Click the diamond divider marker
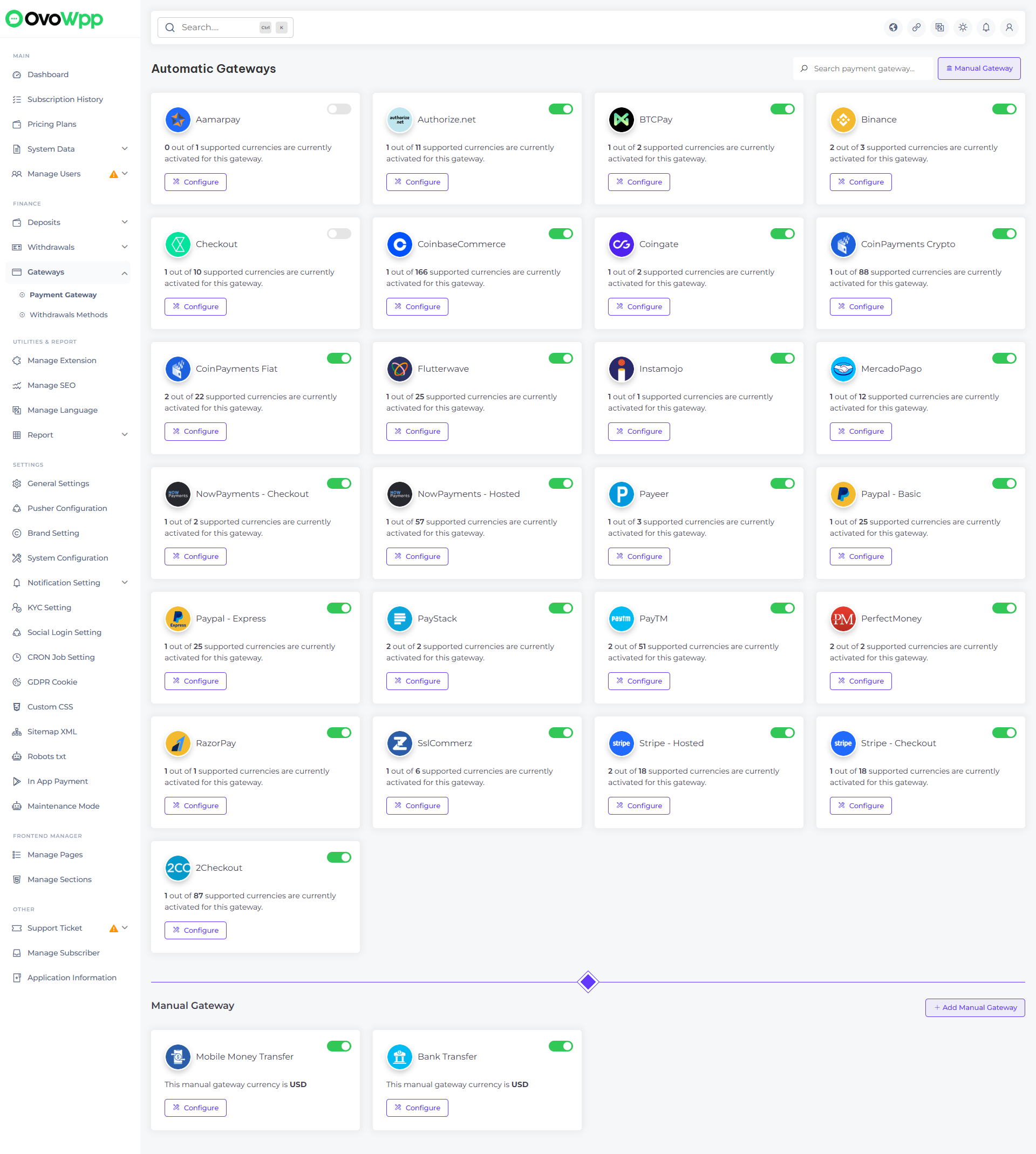Image resolution: width=1036 pixels, height=1154 pixels. 588,981
